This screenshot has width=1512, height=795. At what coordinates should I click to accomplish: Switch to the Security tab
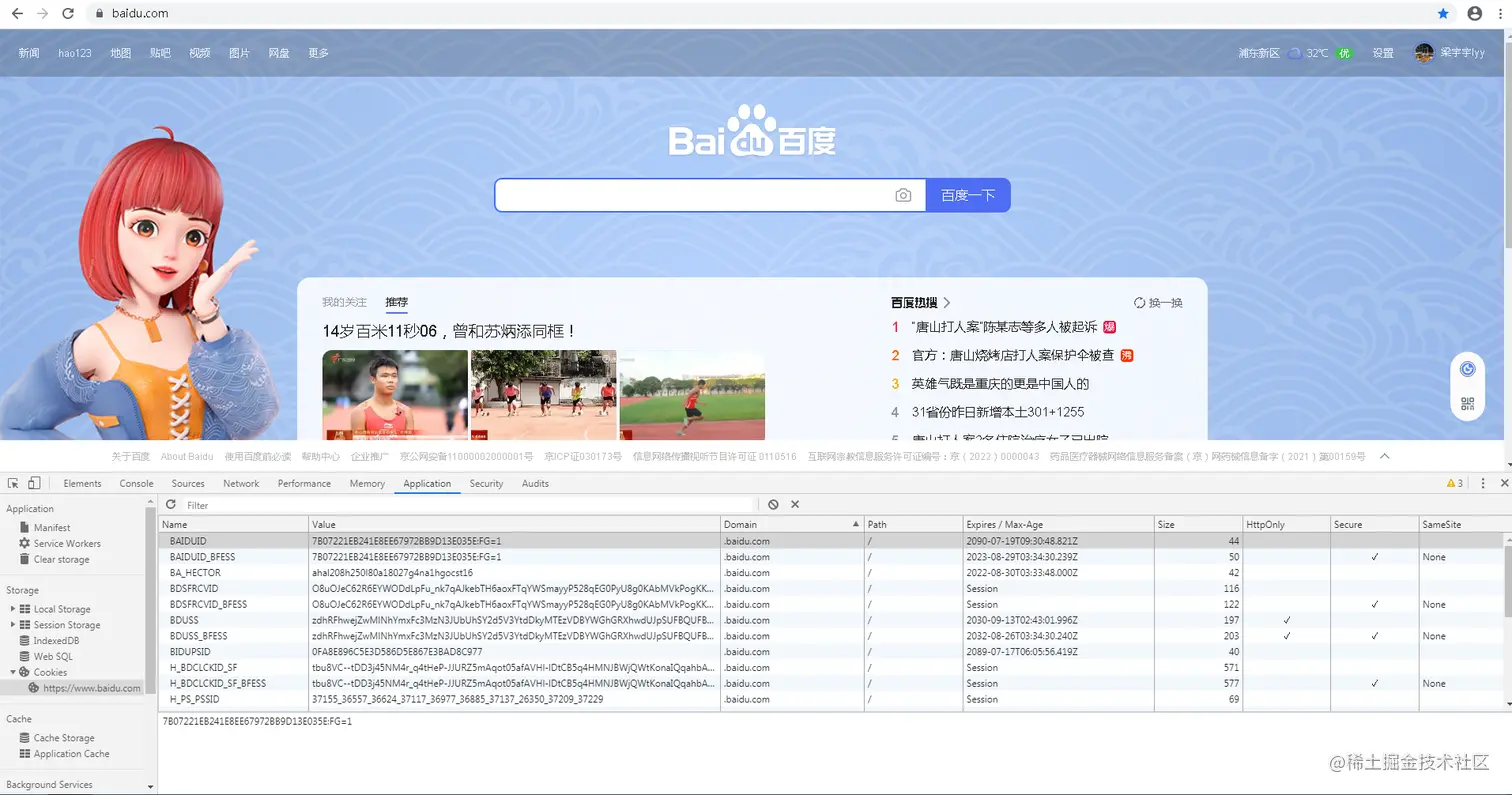[x=486, y=483]
